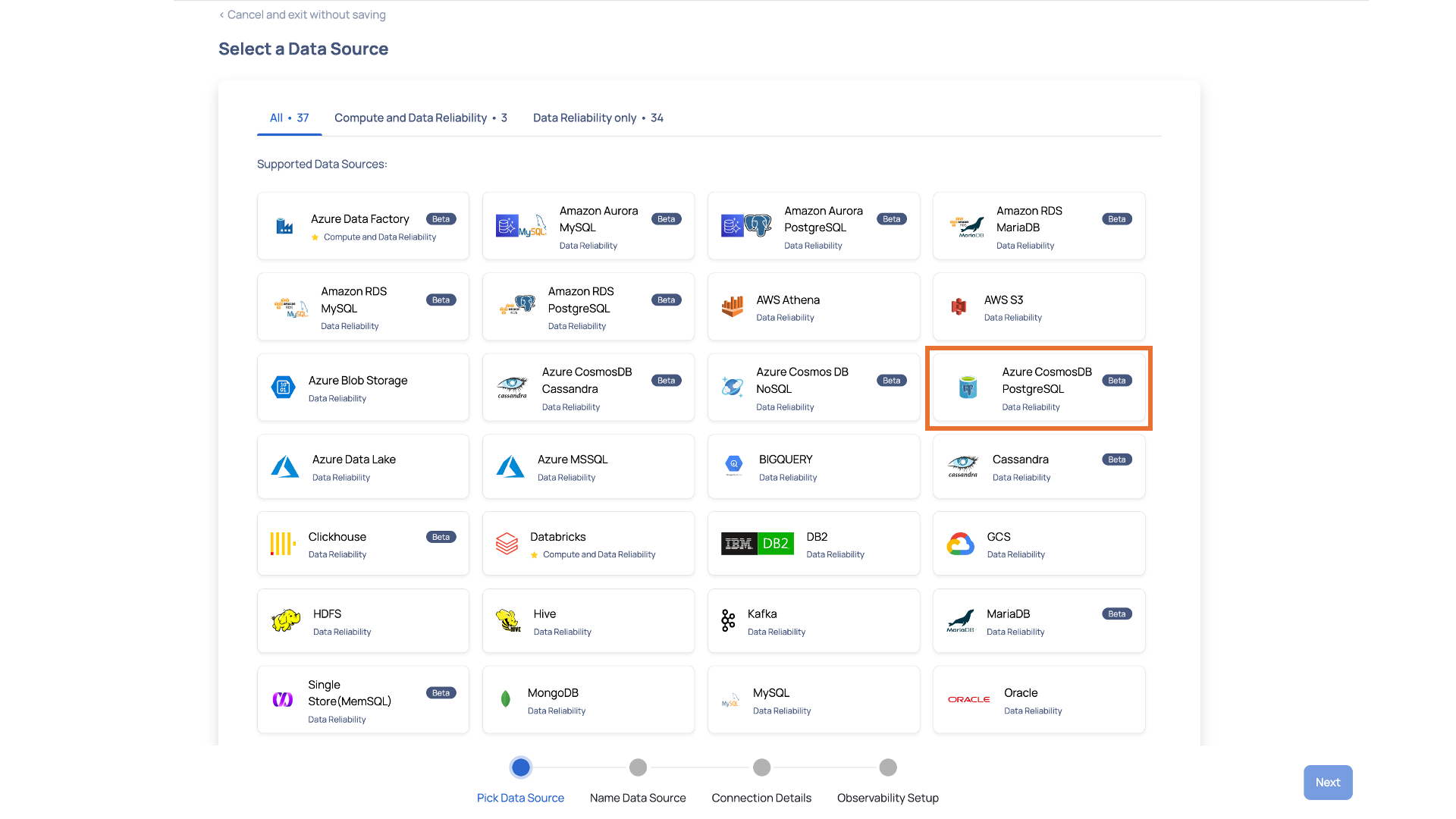The width and height of the screenshot is (1456, 819).
Task: Click the Amazon Aurora PostgreSQL logo
Action: [746, 226]
